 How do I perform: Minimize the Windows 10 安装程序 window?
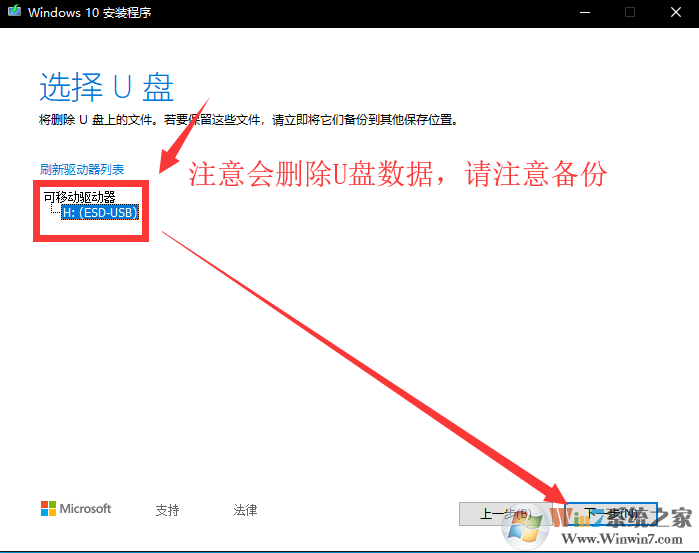[582, 12]
